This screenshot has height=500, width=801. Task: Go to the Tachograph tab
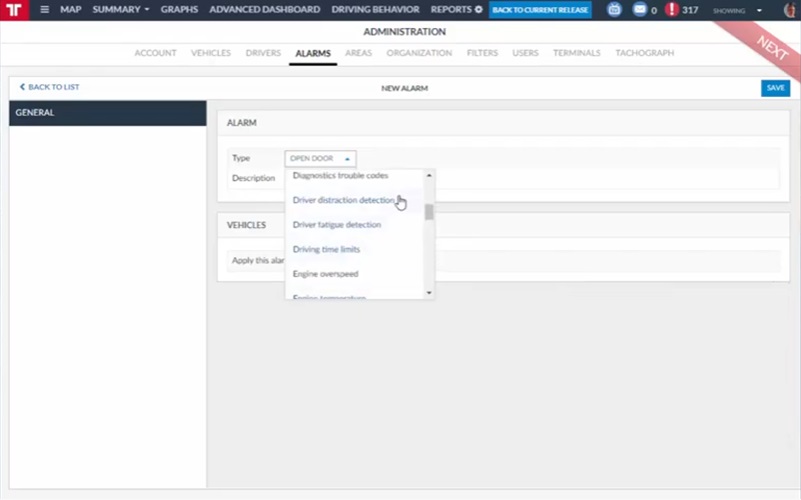[644, 53]
